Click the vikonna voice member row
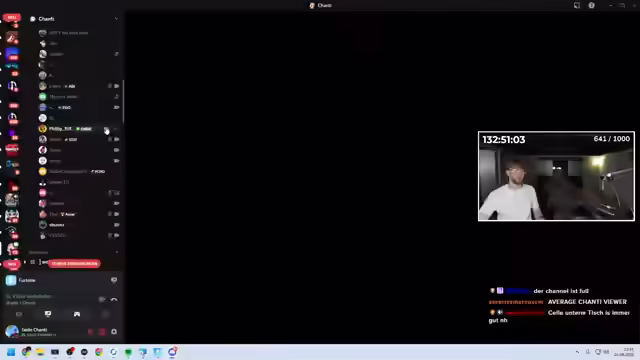This screenshot has height=360, width=640. click(x=80, y=225)
